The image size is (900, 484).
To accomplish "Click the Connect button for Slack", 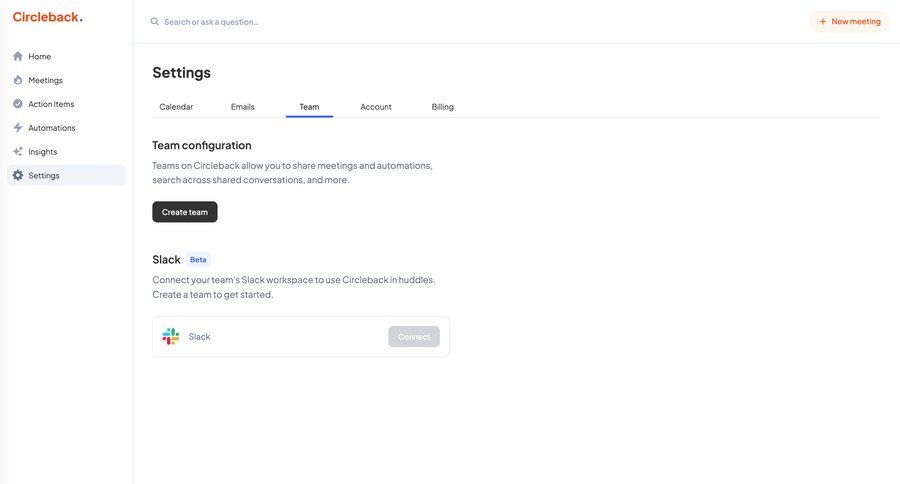I will 414,337.
